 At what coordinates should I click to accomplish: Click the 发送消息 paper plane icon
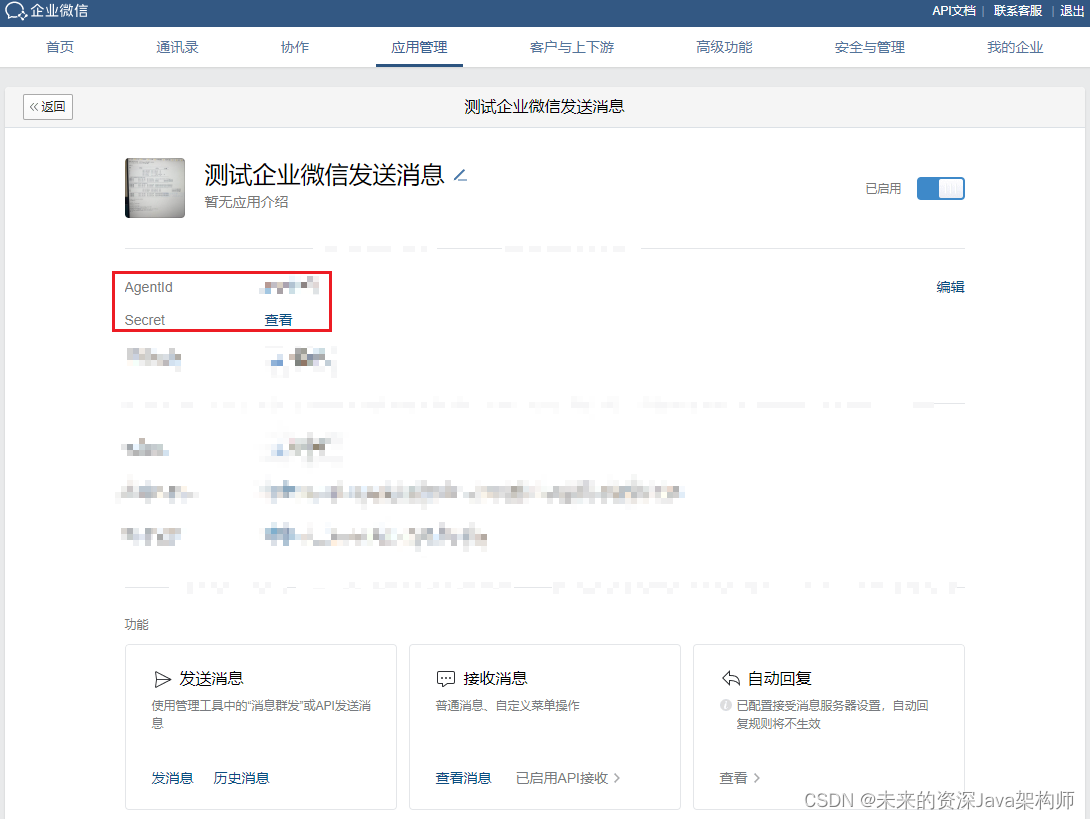[162, 679]
